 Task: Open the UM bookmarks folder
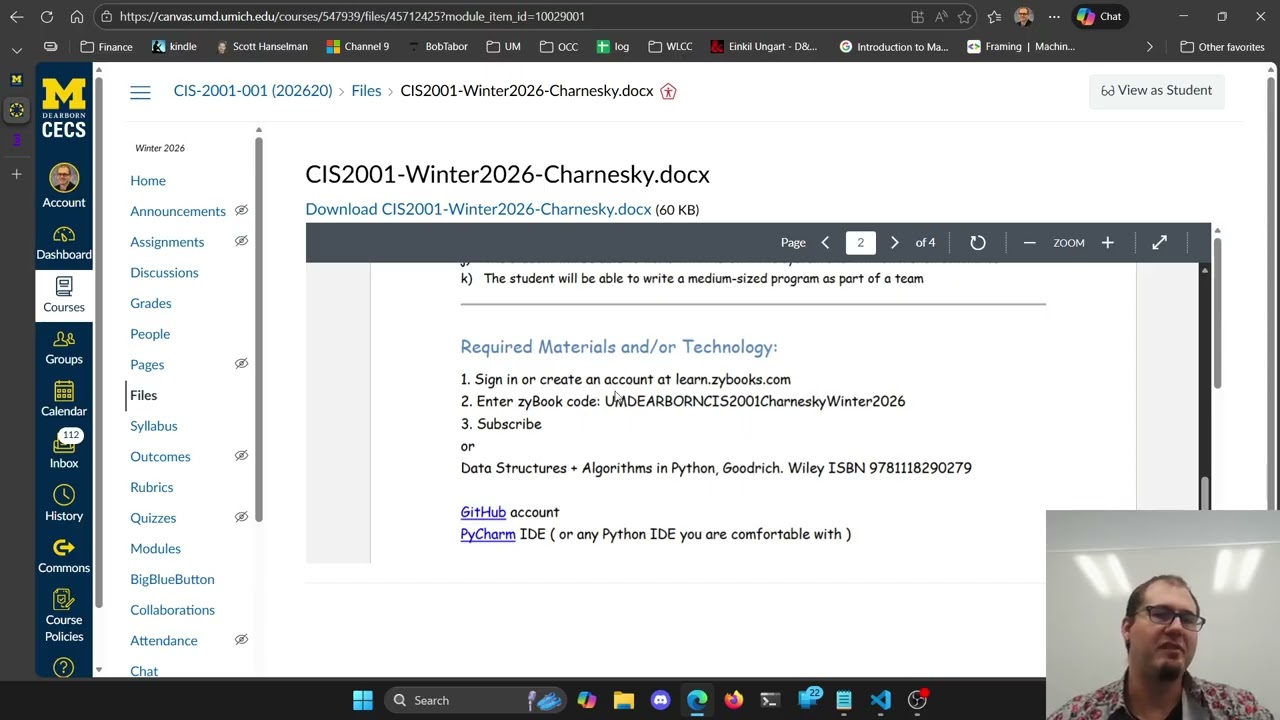coord(503,46)
